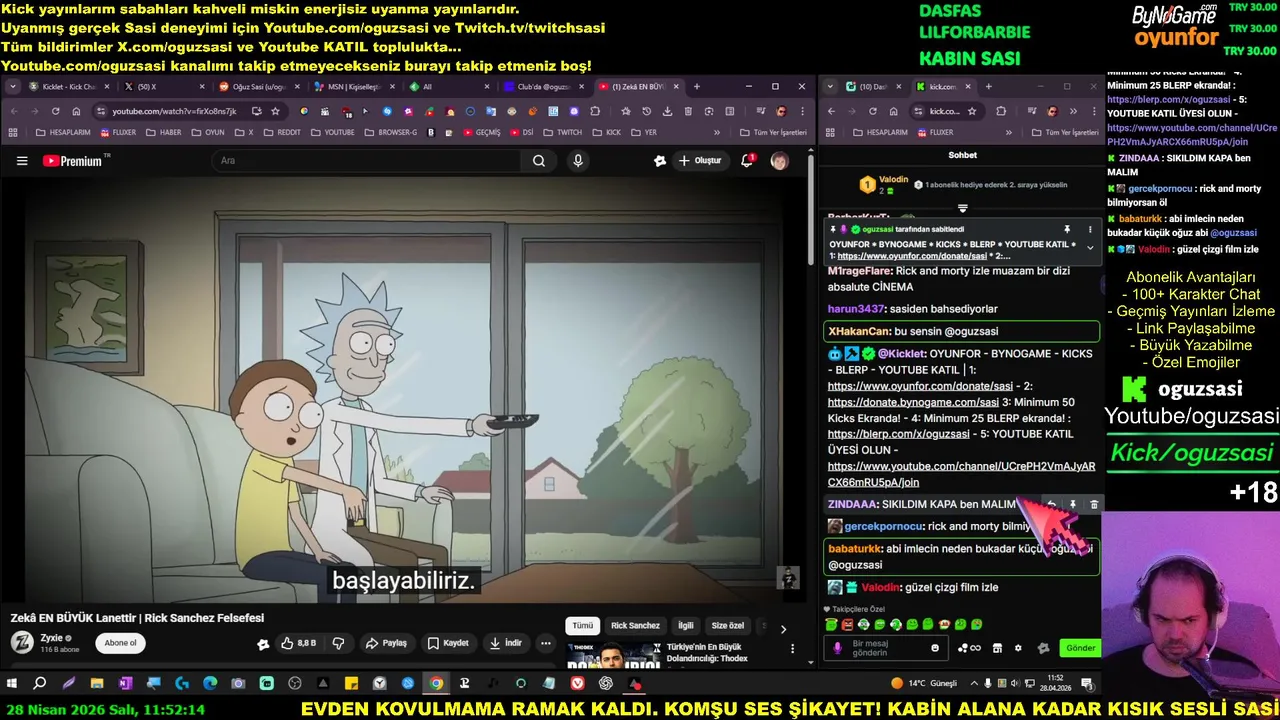Open downloads icon in YouTube browser toolbar

pyautogui.click(x=667, y=111)
